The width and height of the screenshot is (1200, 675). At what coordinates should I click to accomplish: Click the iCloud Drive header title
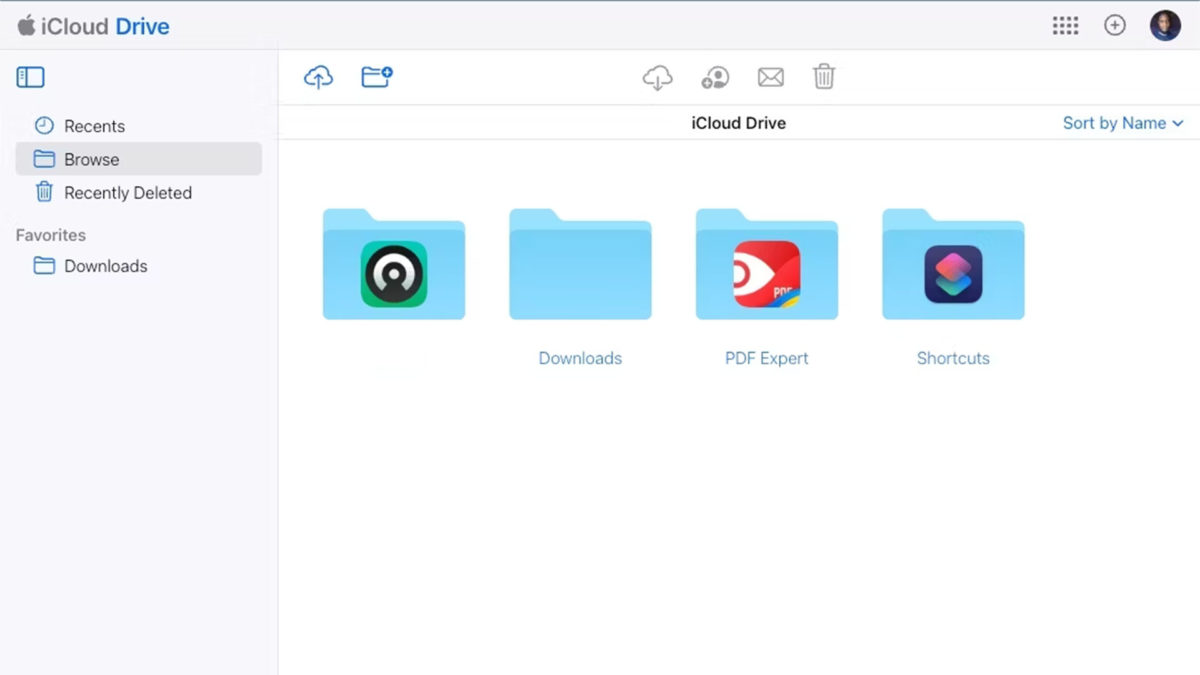tap(738, 123)
